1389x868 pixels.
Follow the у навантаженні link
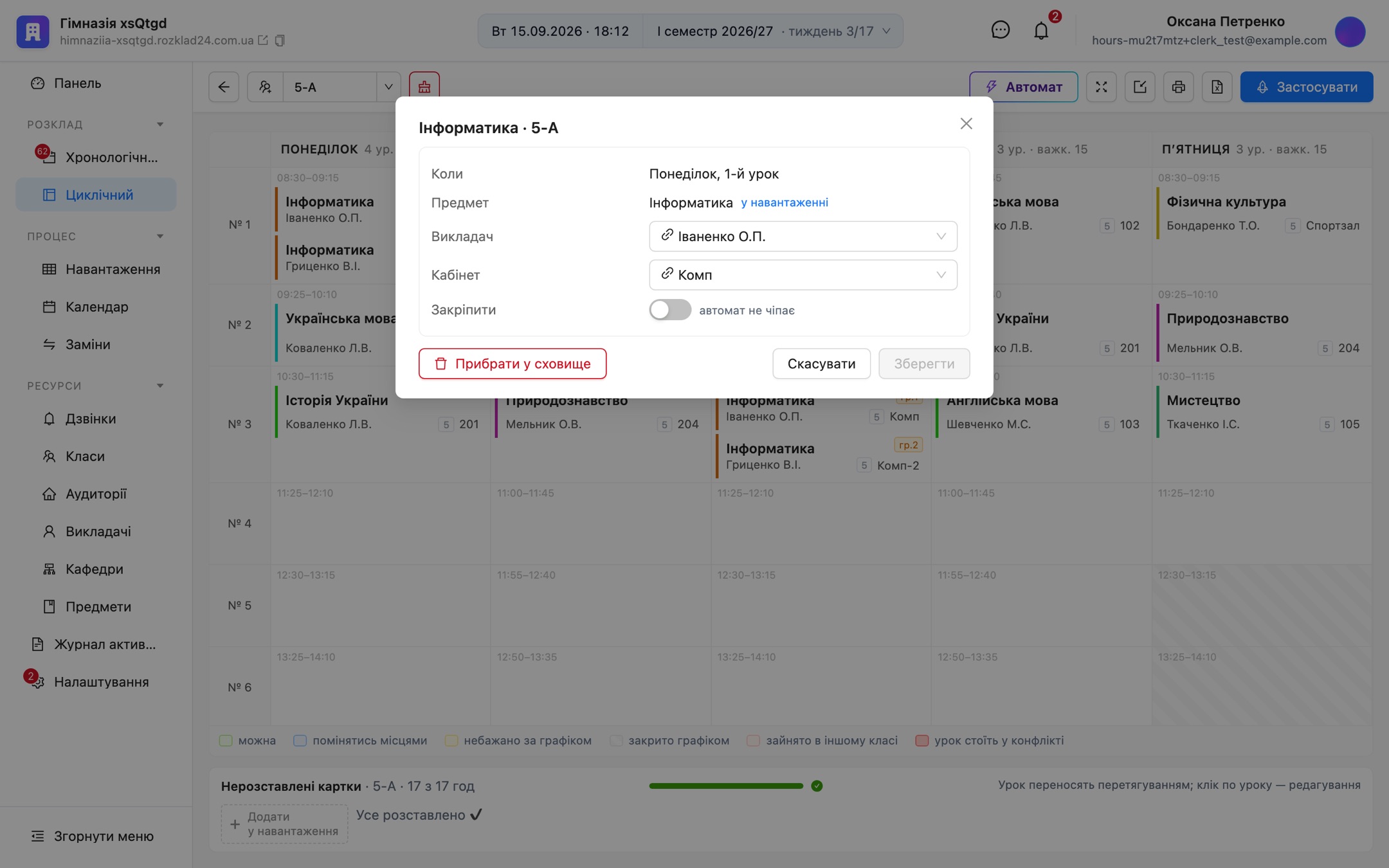point(784,203)
